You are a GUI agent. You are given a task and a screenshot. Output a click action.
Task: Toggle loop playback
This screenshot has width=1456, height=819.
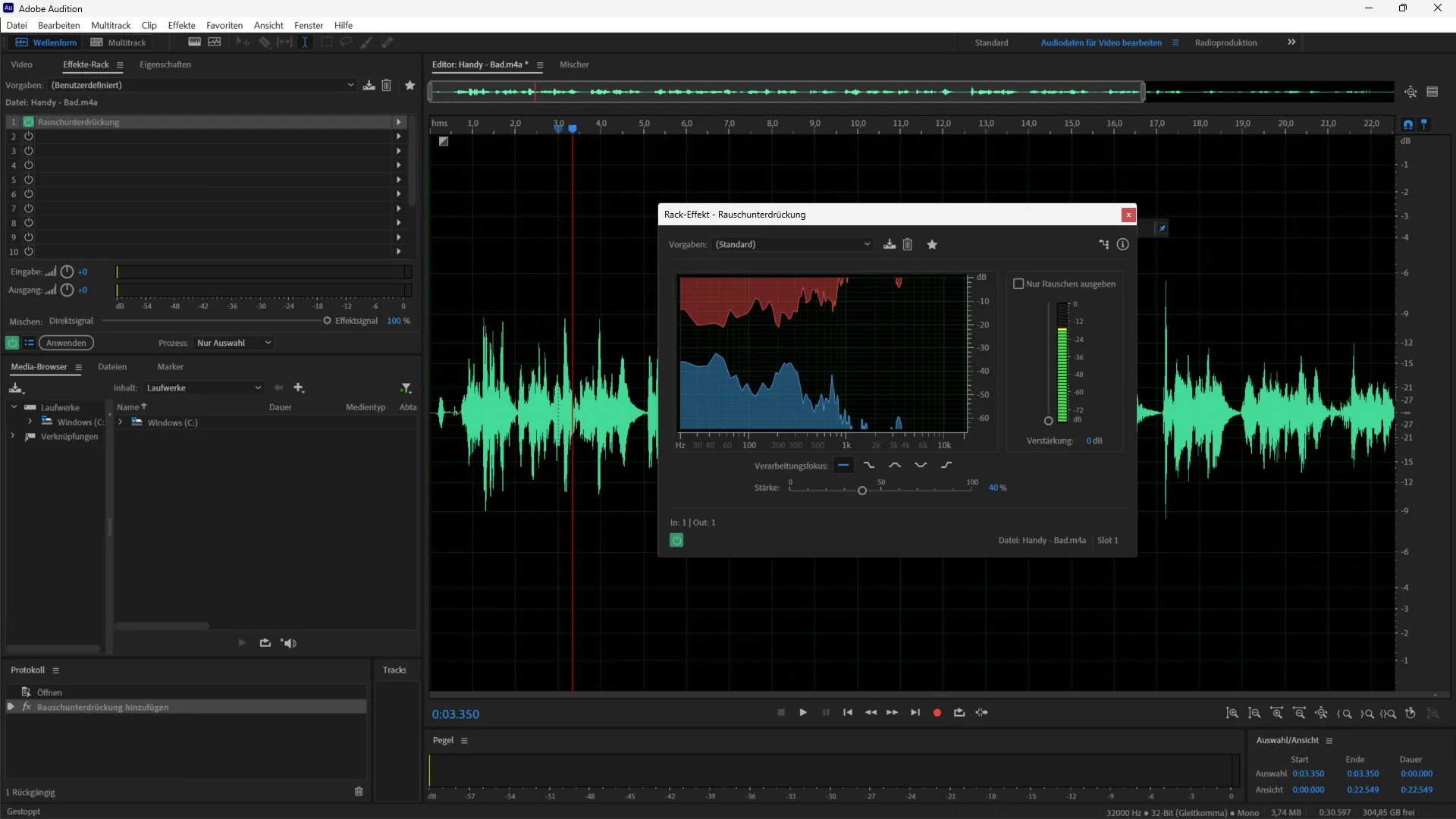959,713
